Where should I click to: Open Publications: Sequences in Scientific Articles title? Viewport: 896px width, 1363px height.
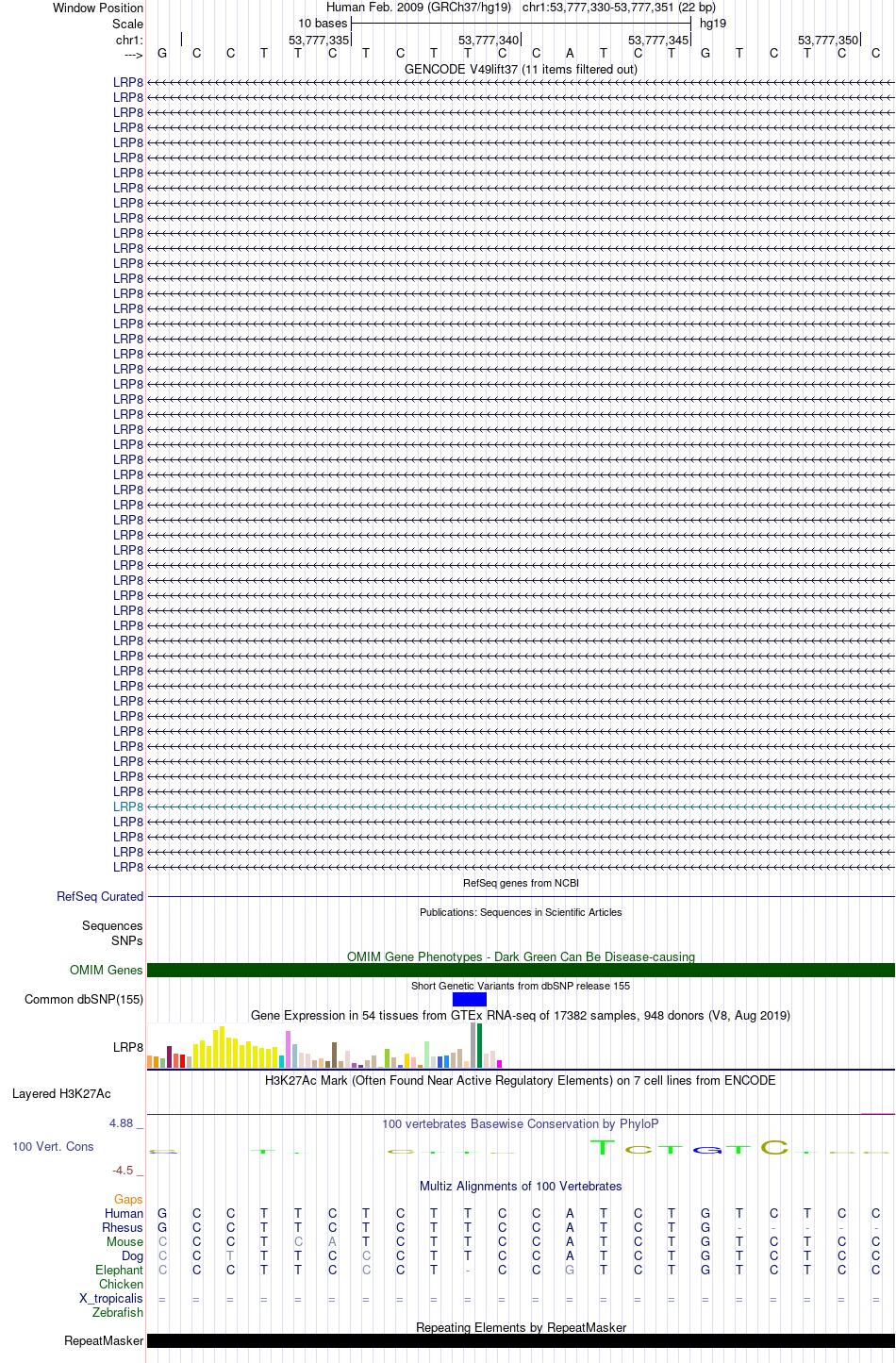(x=521, y=912)
